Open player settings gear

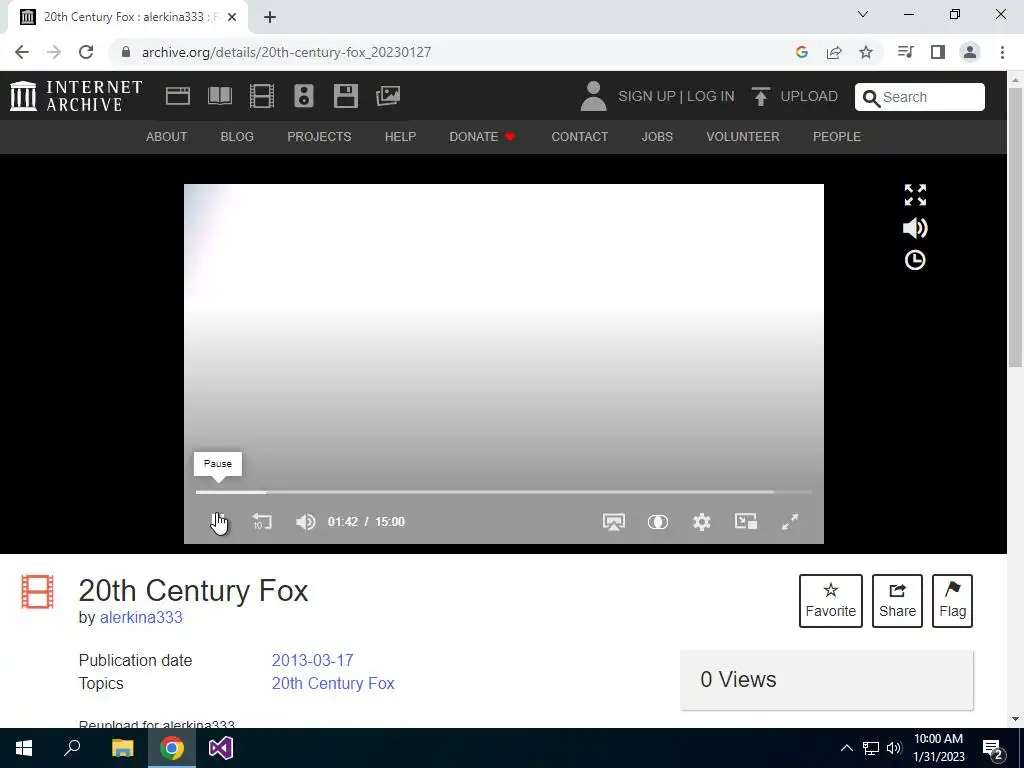tap(702, 522)
